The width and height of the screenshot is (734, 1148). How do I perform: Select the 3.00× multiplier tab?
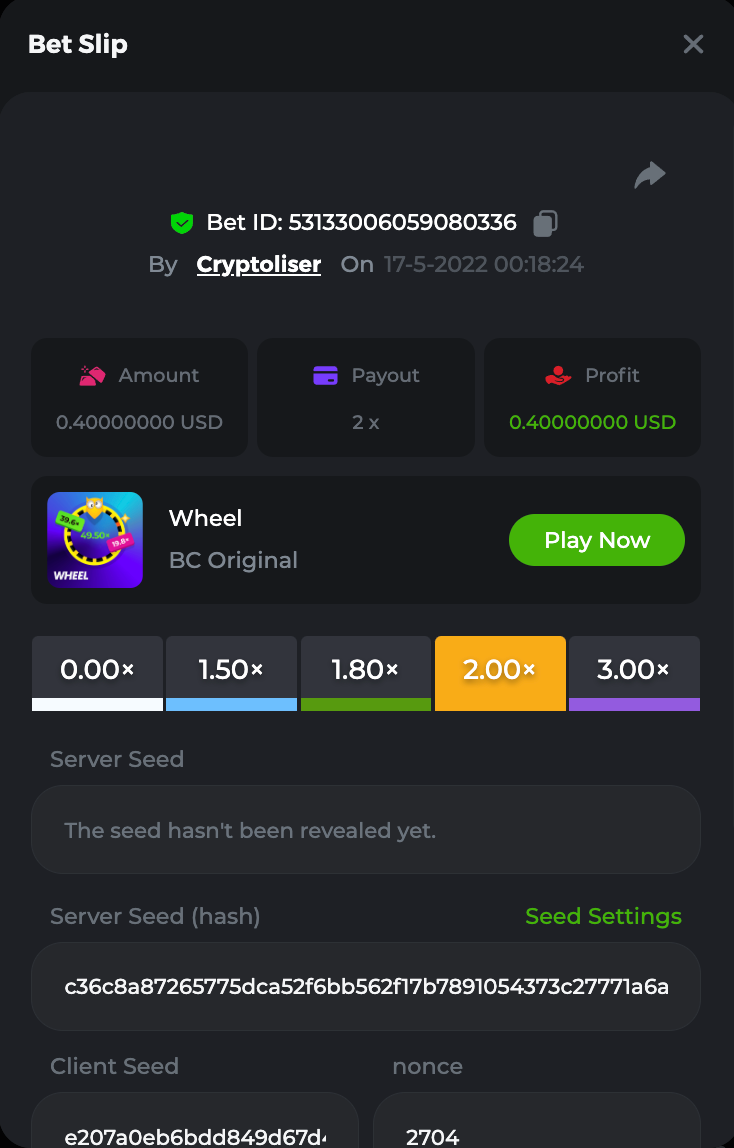[x=634, y=671]
